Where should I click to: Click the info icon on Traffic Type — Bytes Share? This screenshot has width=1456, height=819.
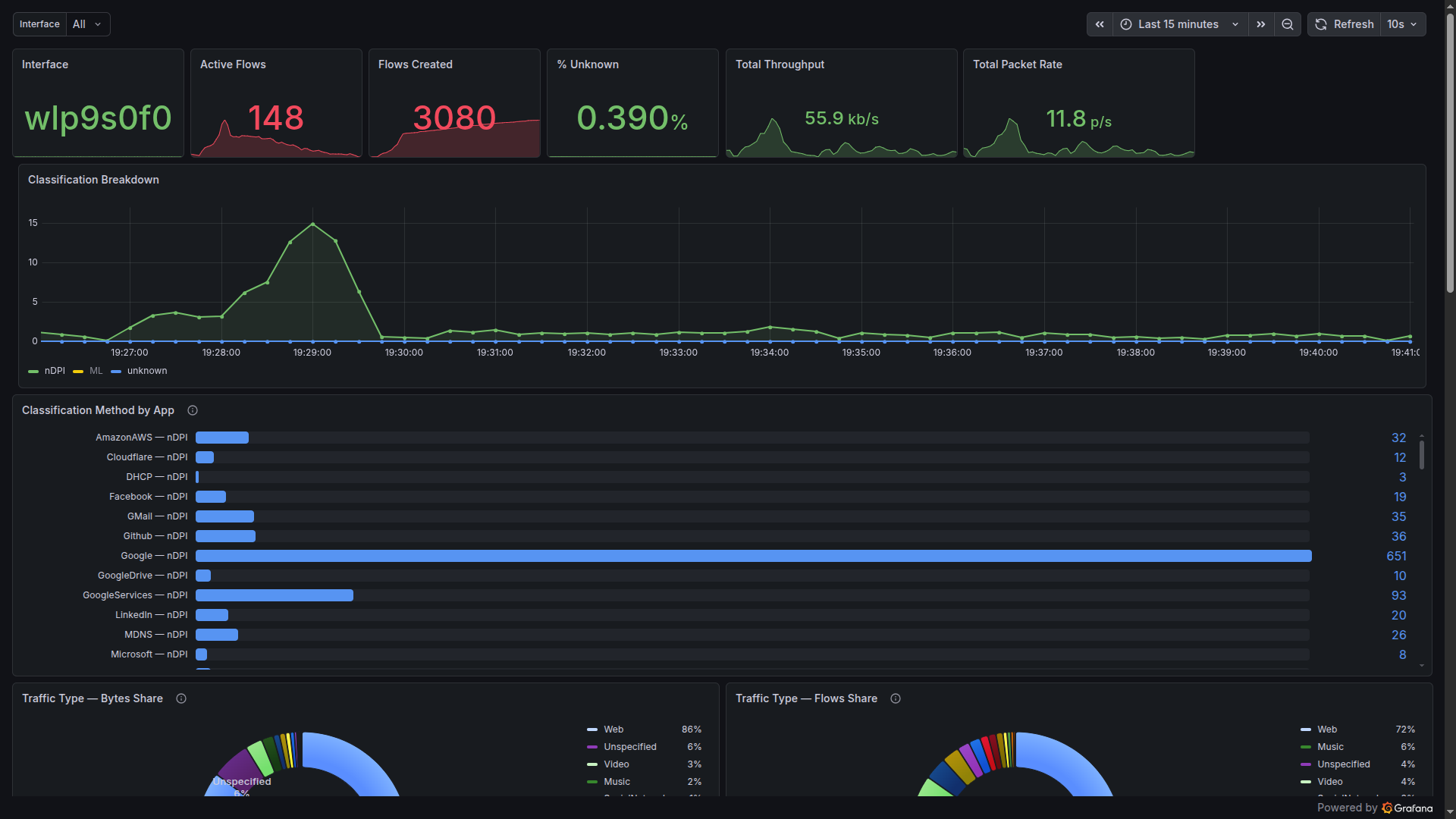[x=180, y=698]
